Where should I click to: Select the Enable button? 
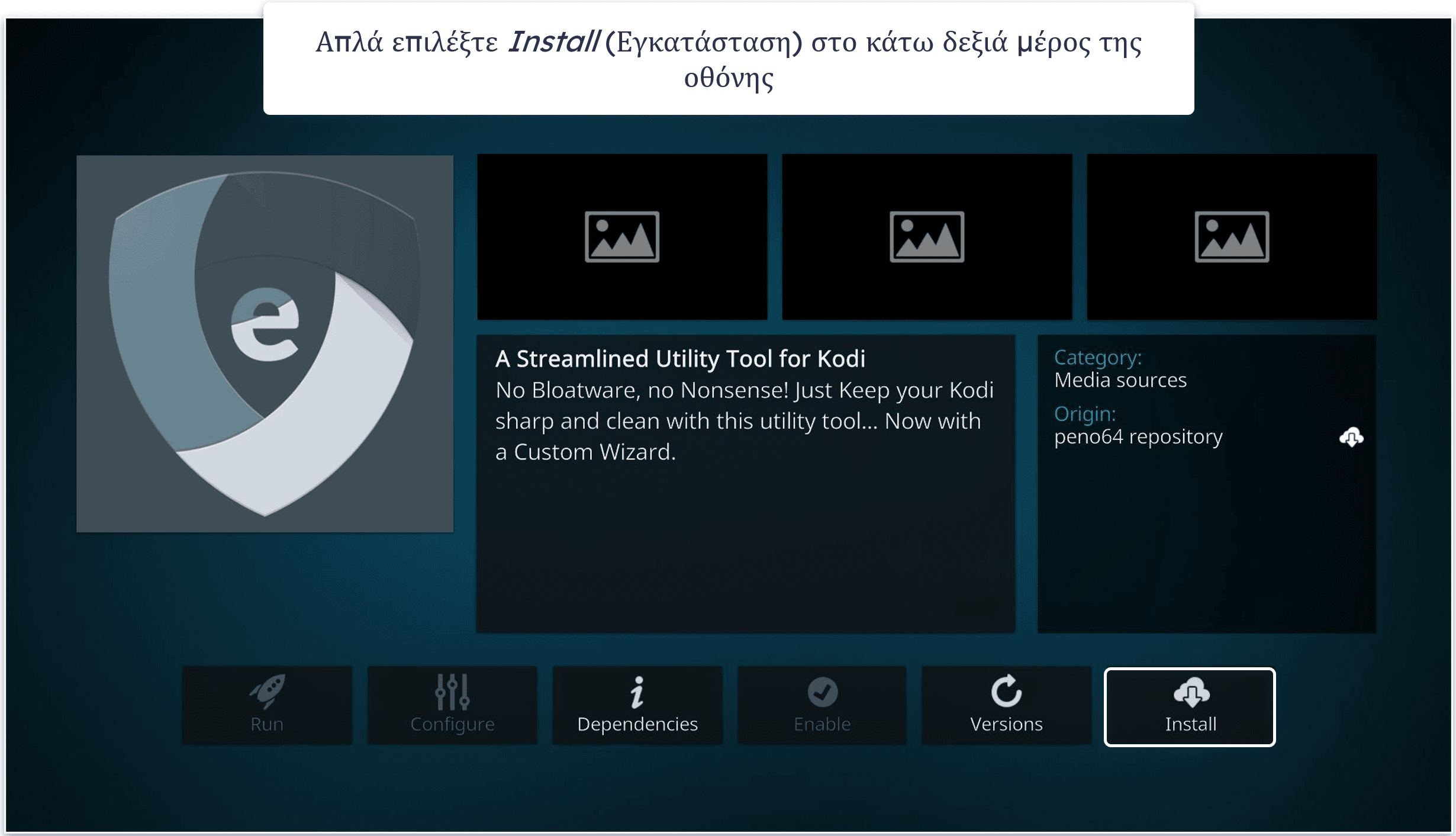click(x=822, y=706)
